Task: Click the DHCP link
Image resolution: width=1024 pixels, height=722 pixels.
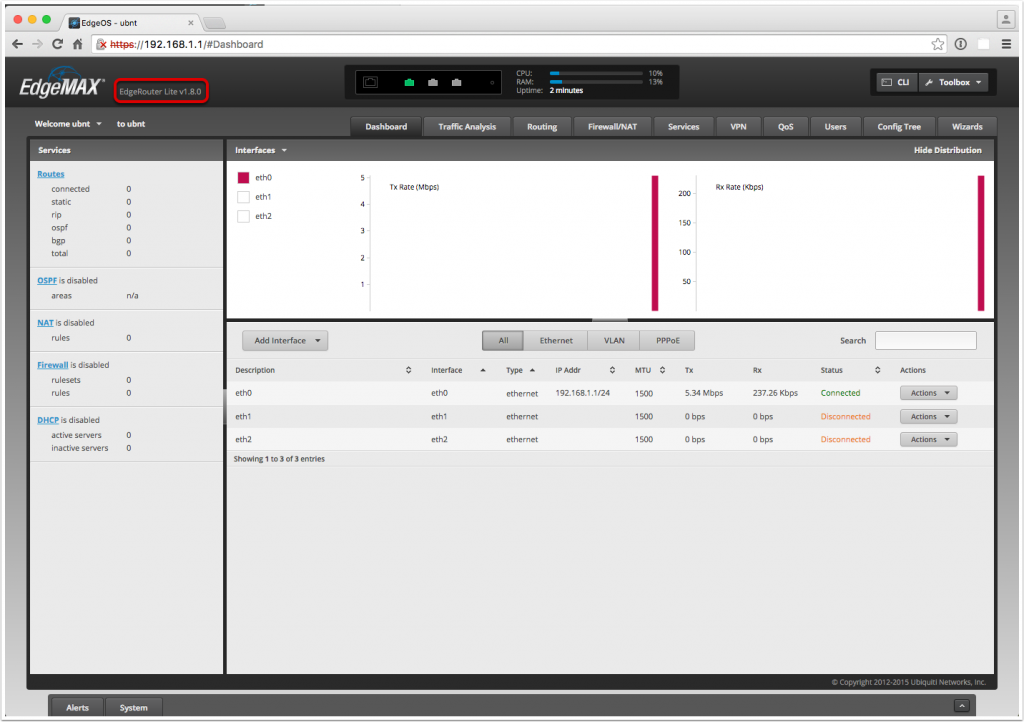Action: tap(48, 420)
